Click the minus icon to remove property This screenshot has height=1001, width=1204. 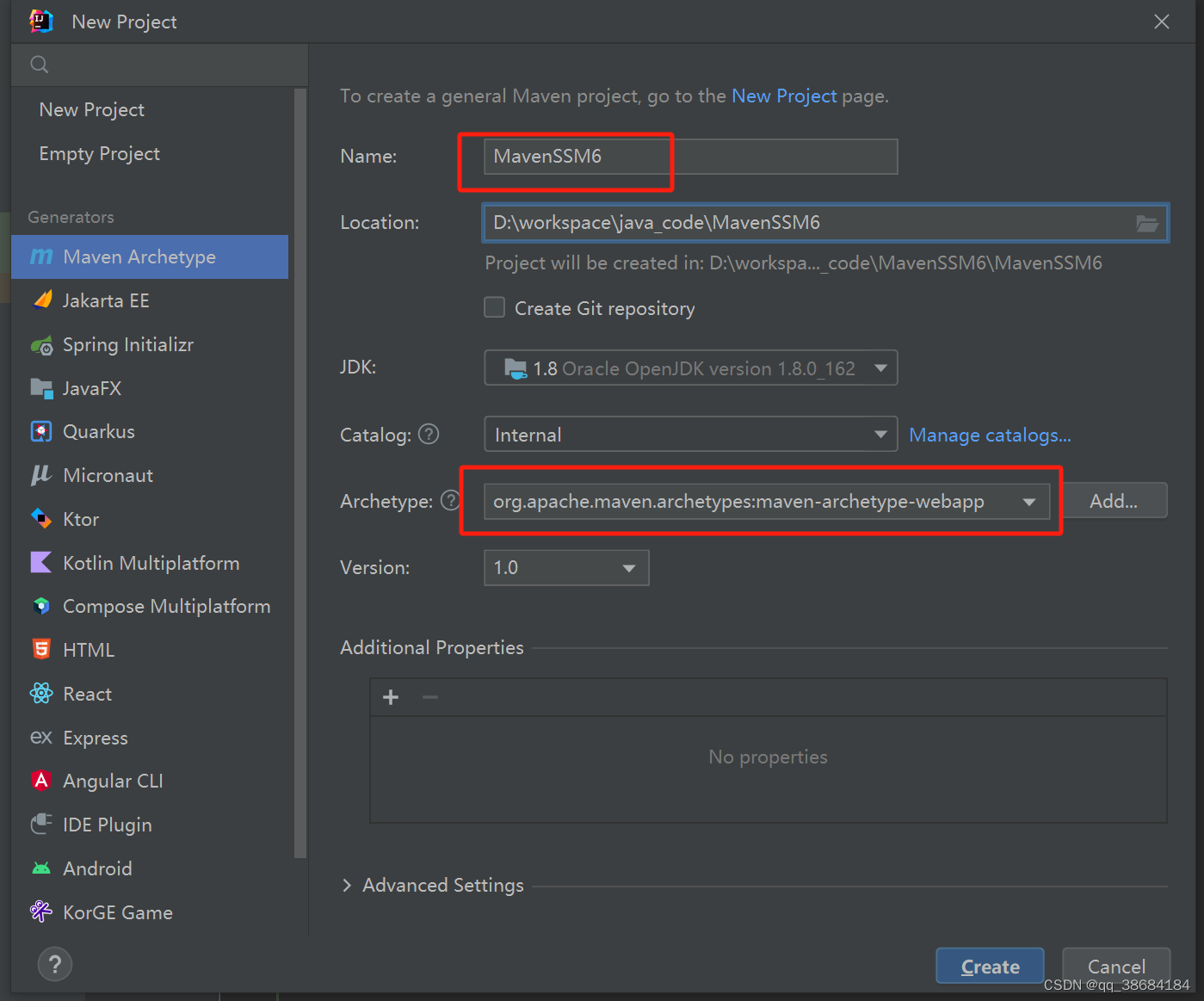pyautogui.click(x=430, y=697)
